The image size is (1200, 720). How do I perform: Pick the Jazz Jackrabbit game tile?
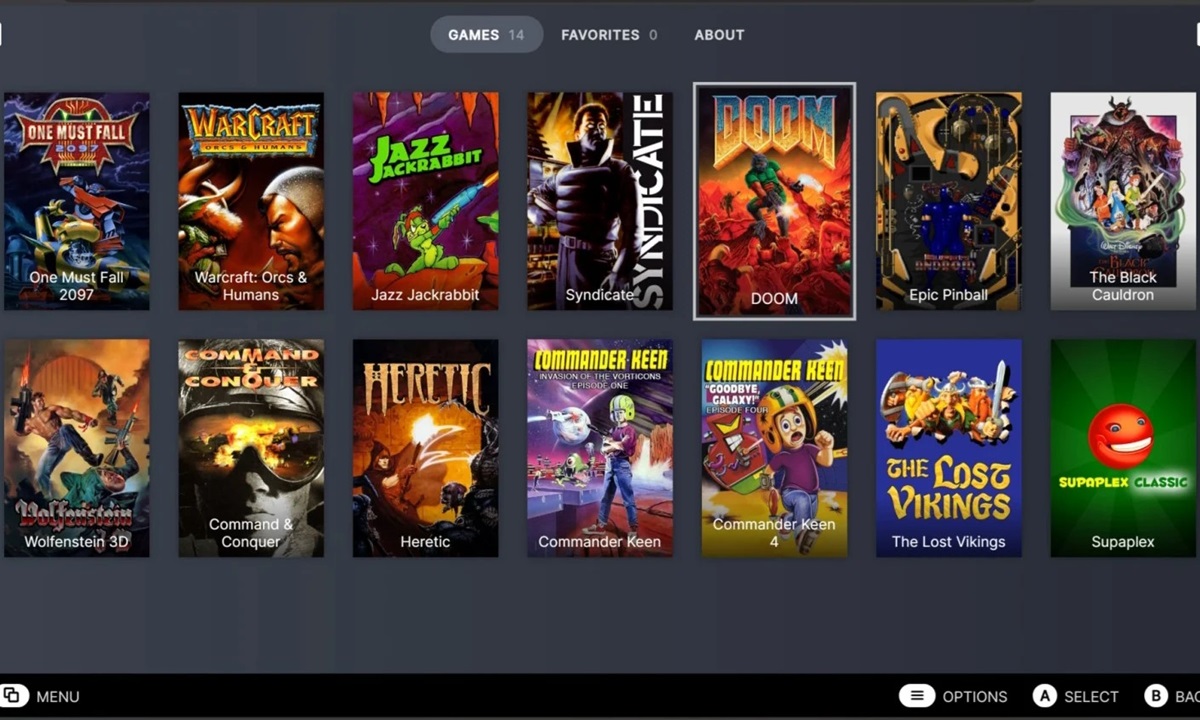point(425,201)
